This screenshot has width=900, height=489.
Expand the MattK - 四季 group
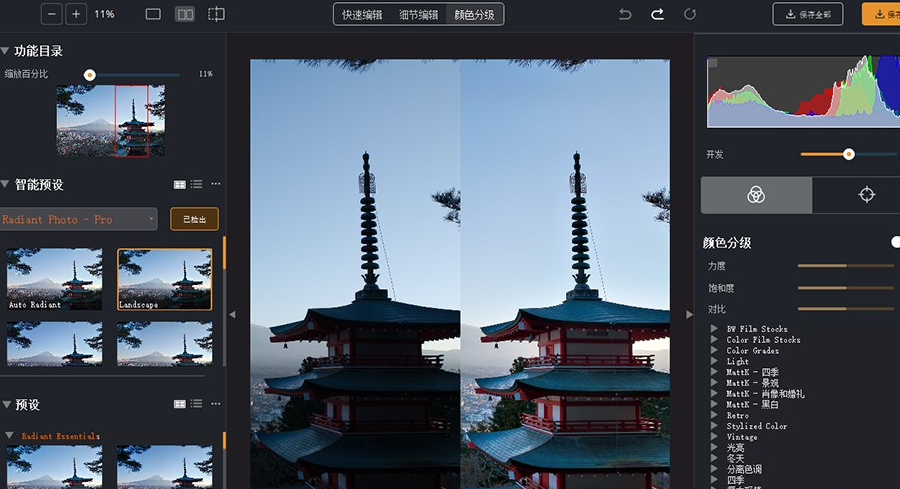714,372
